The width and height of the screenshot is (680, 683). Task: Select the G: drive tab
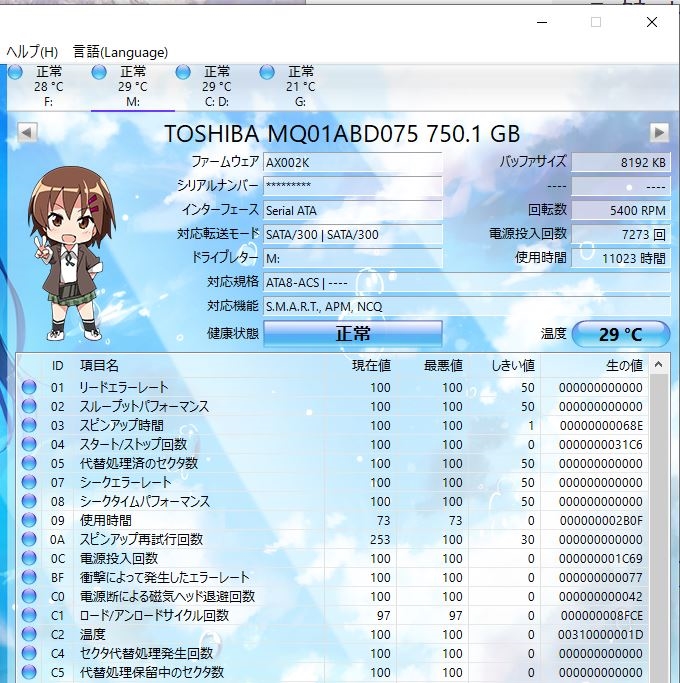(x=300, y=87)
